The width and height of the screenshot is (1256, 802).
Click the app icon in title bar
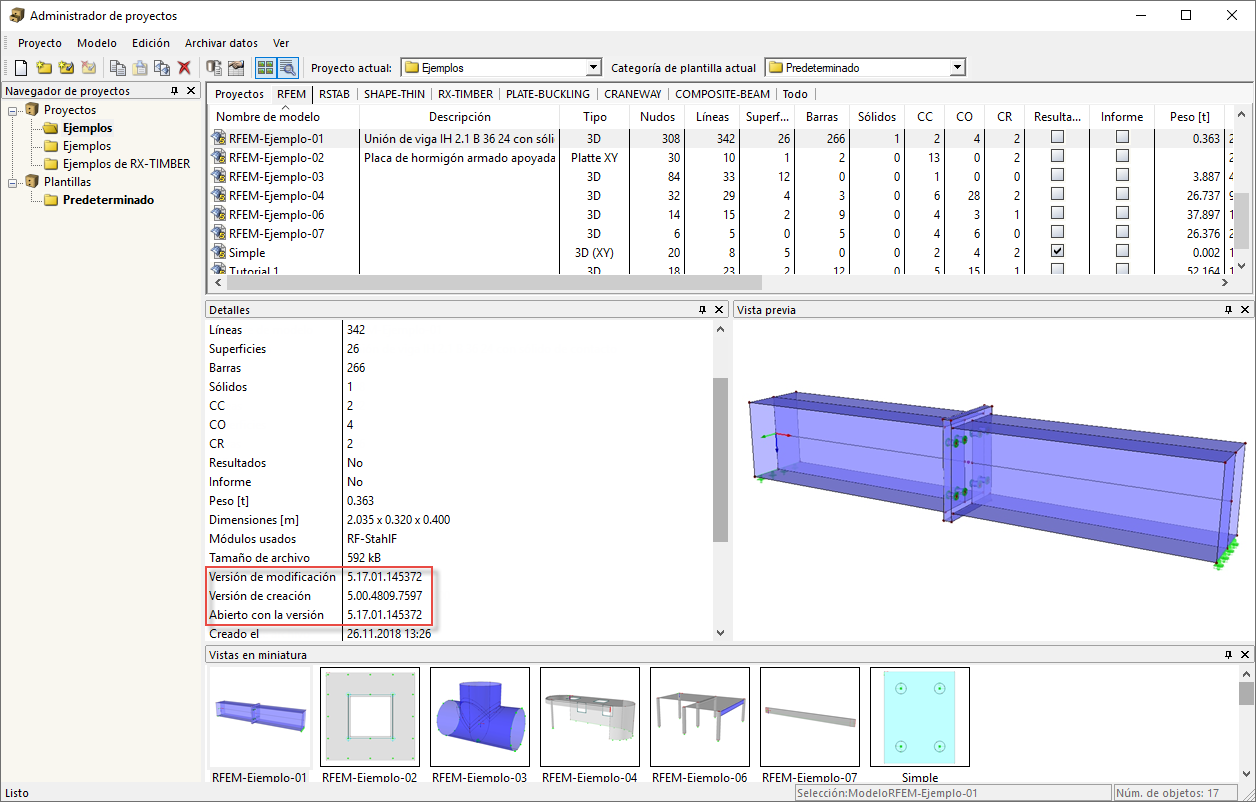point(17,15)
